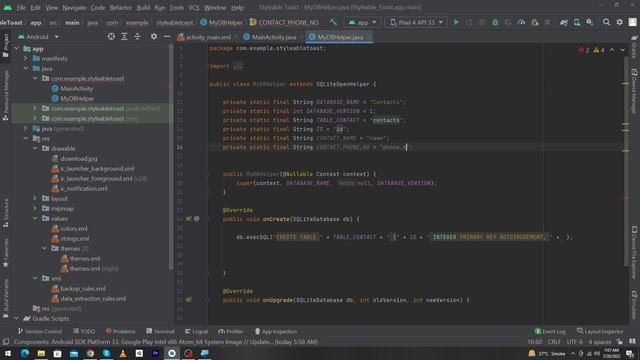Open Device Manager on right edge
640x360 pixels.
click(634, 91)
